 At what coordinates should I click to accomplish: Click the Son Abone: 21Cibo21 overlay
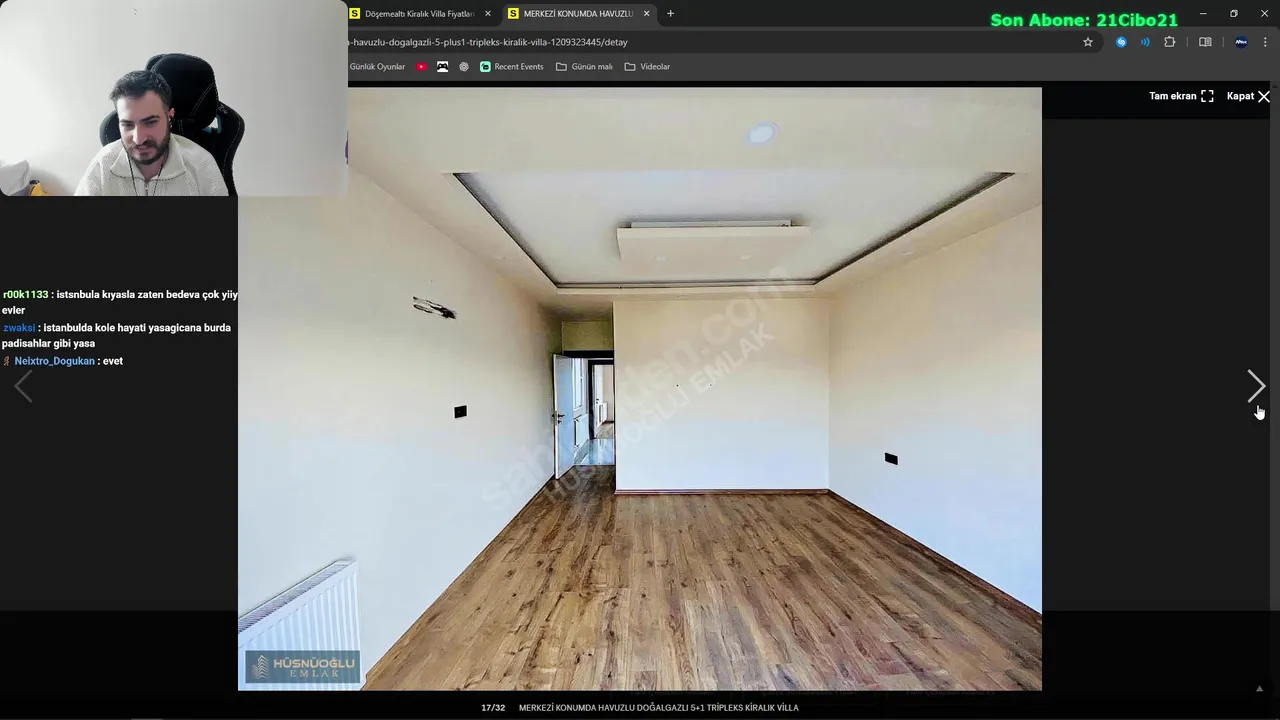(1084, 20)
